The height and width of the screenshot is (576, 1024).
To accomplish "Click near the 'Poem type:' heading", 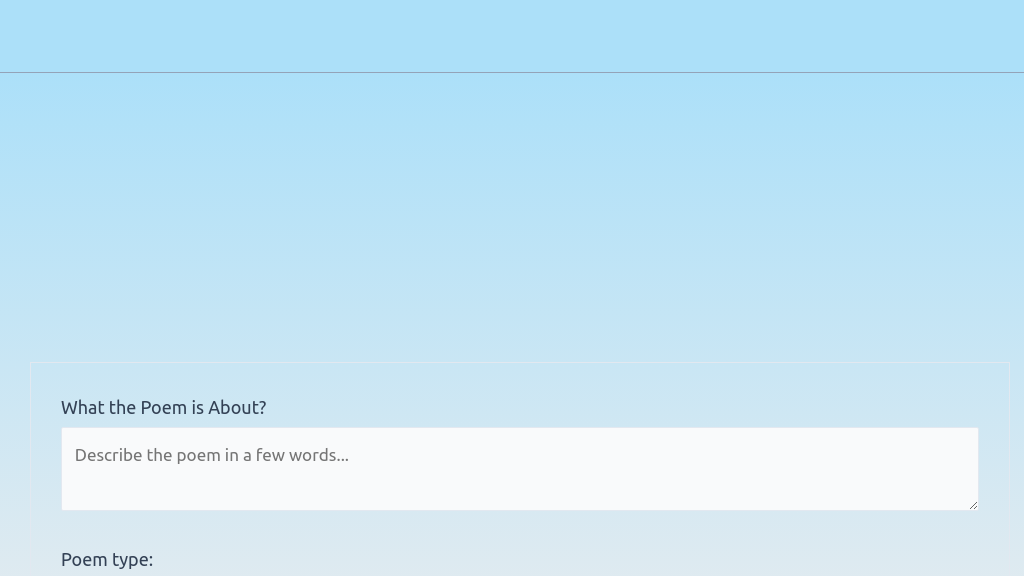I will [107, 559].
